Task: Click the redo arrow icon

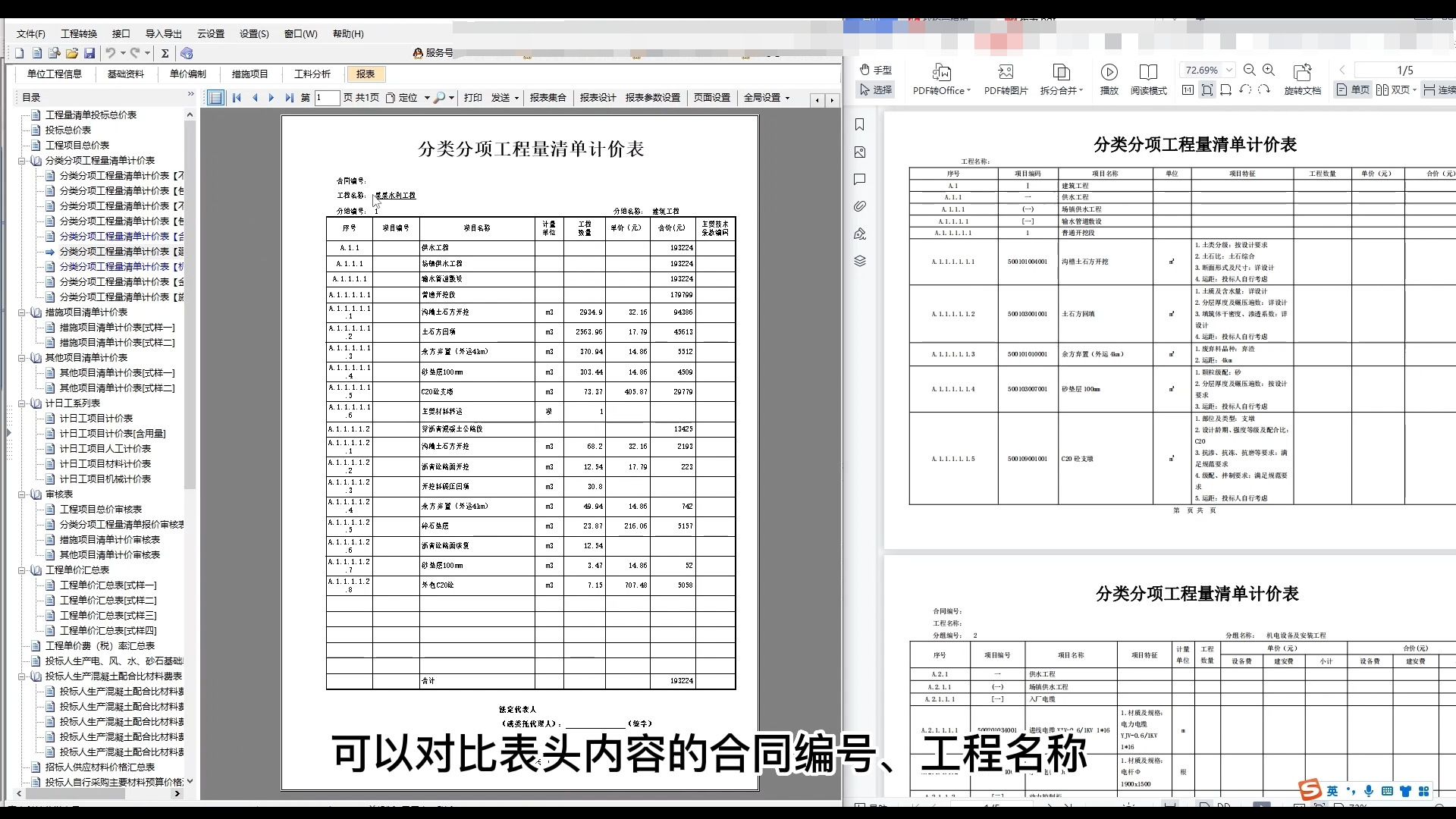Action: click(x=135, y=53)
